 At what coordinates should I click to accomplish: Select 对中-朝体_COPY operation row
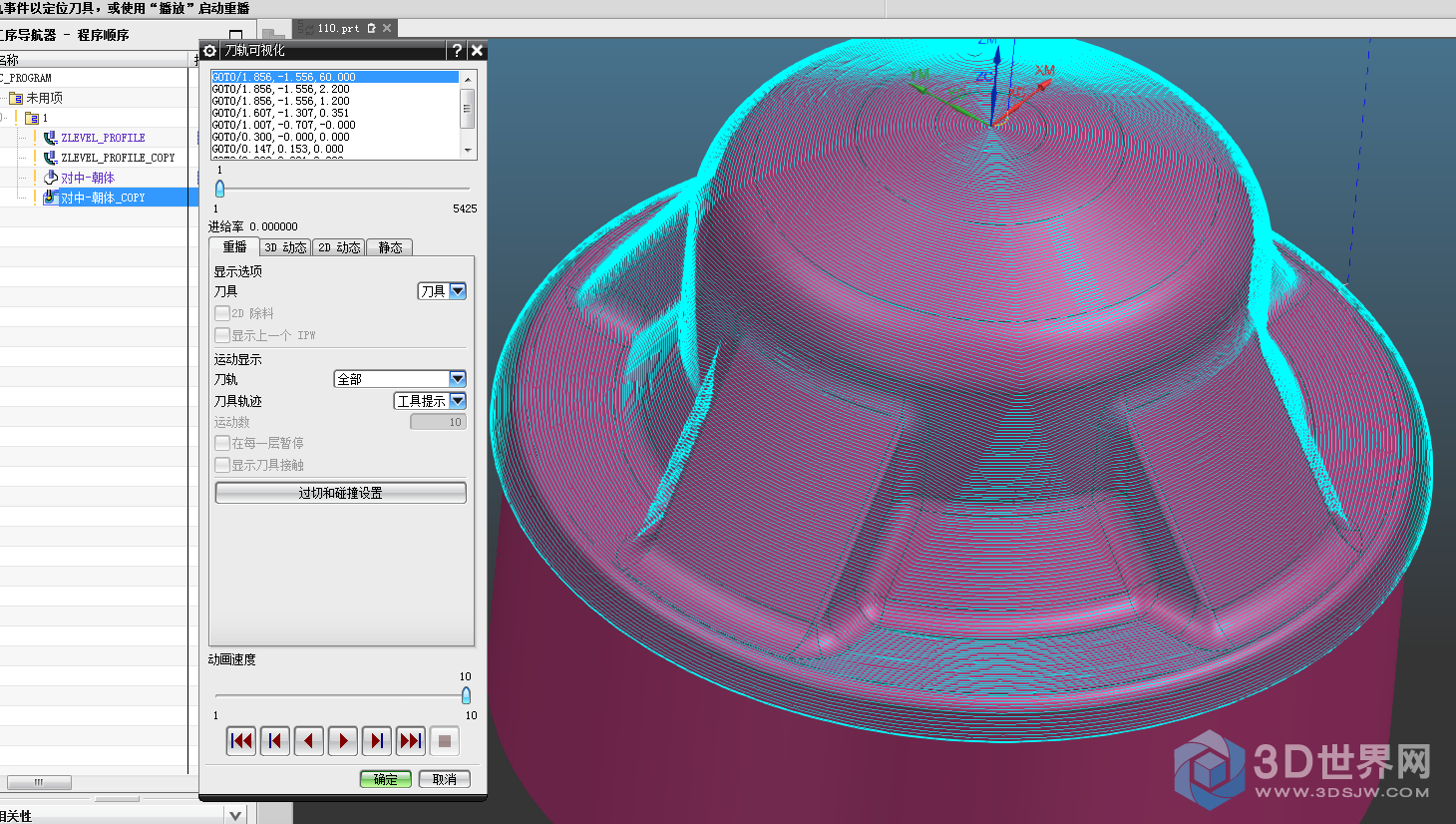pyautogui.click(x=103, y=198)
